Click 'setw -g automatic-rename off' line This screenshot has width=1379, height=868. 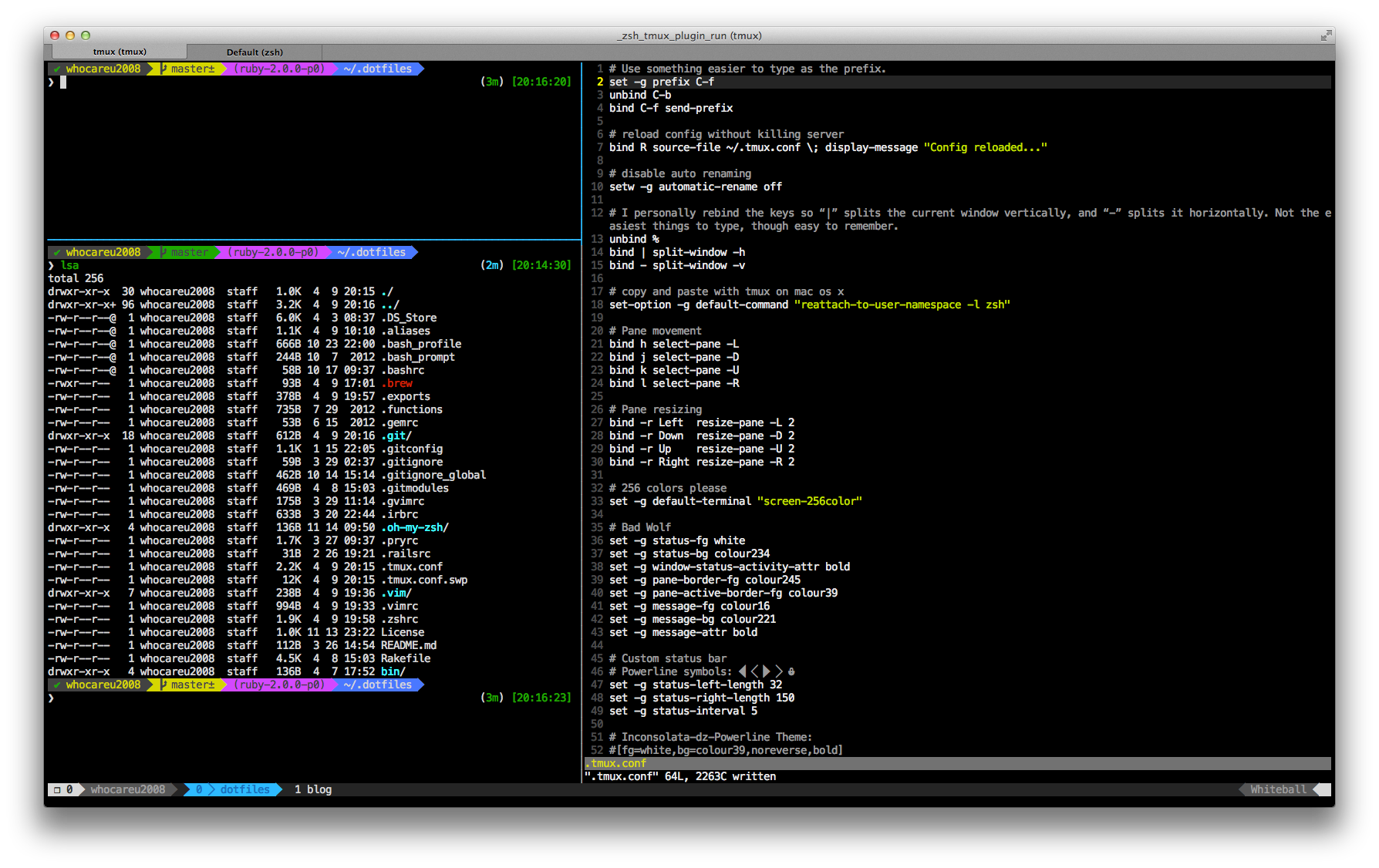pos(696,187)
